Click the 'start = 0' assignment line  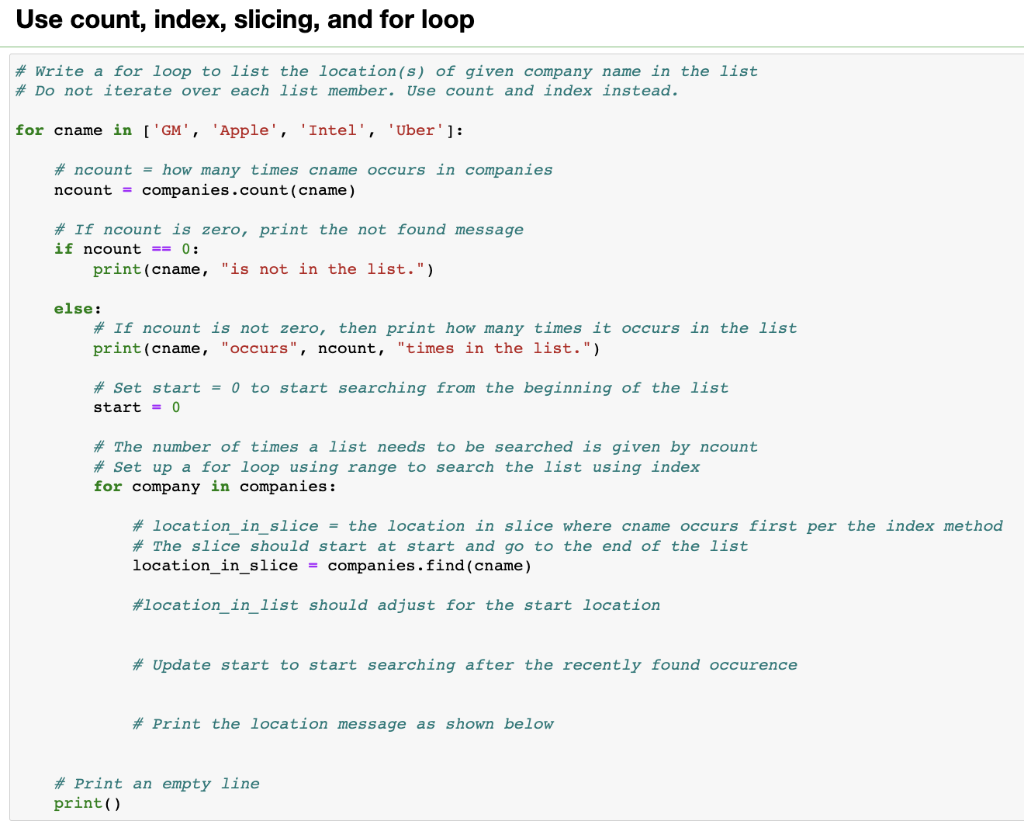click(x=133, y=407)
